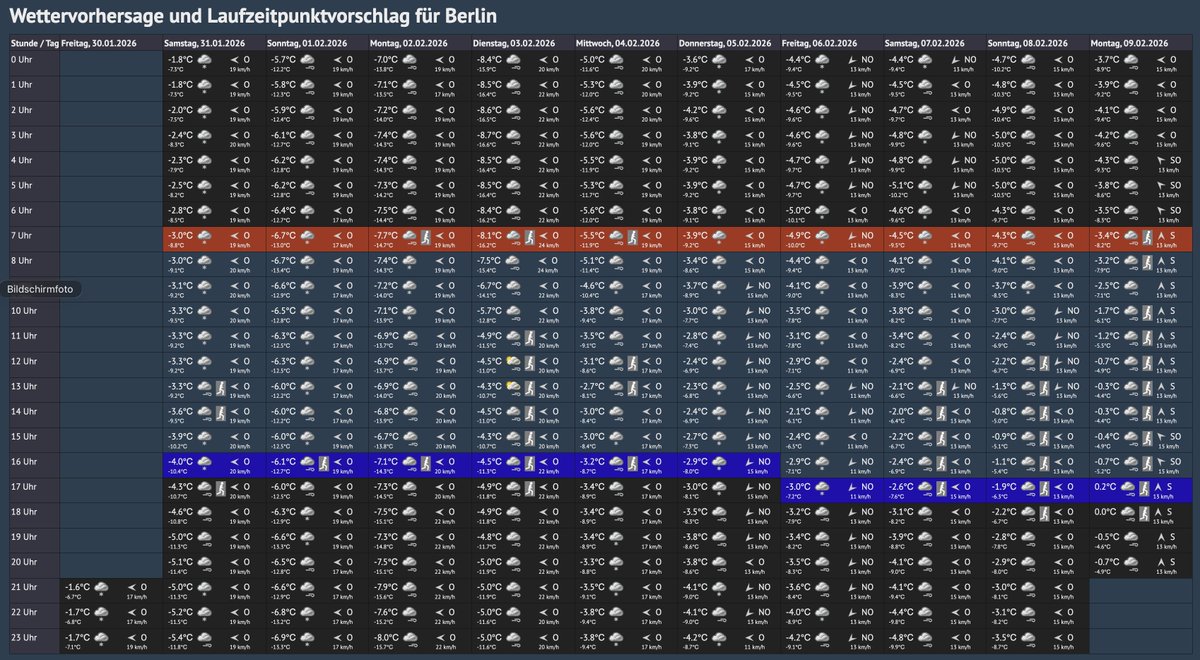The height and width of the screenshot is (660, 1200).
Task: Click the "Freitag, 06.02.2026" column header
Action: (818, 44)
